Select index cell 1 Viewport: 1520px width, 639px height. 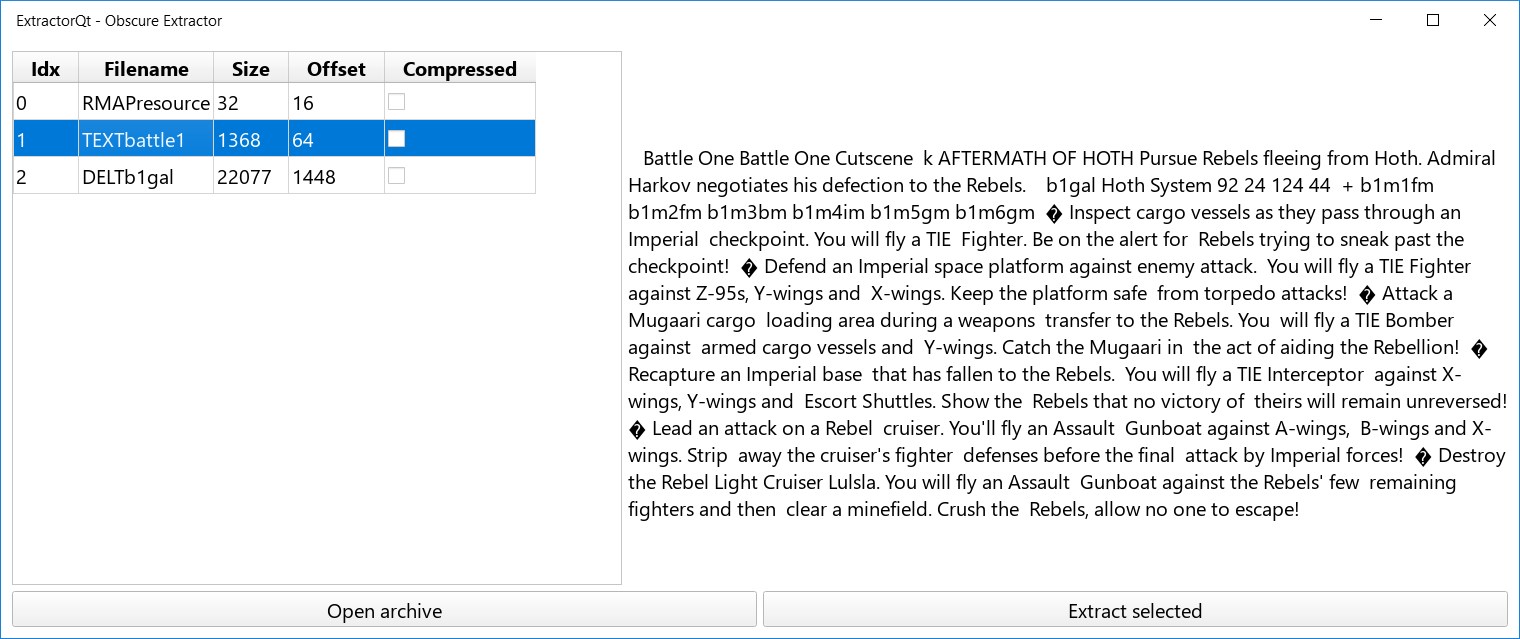click(x=46, y=139)
